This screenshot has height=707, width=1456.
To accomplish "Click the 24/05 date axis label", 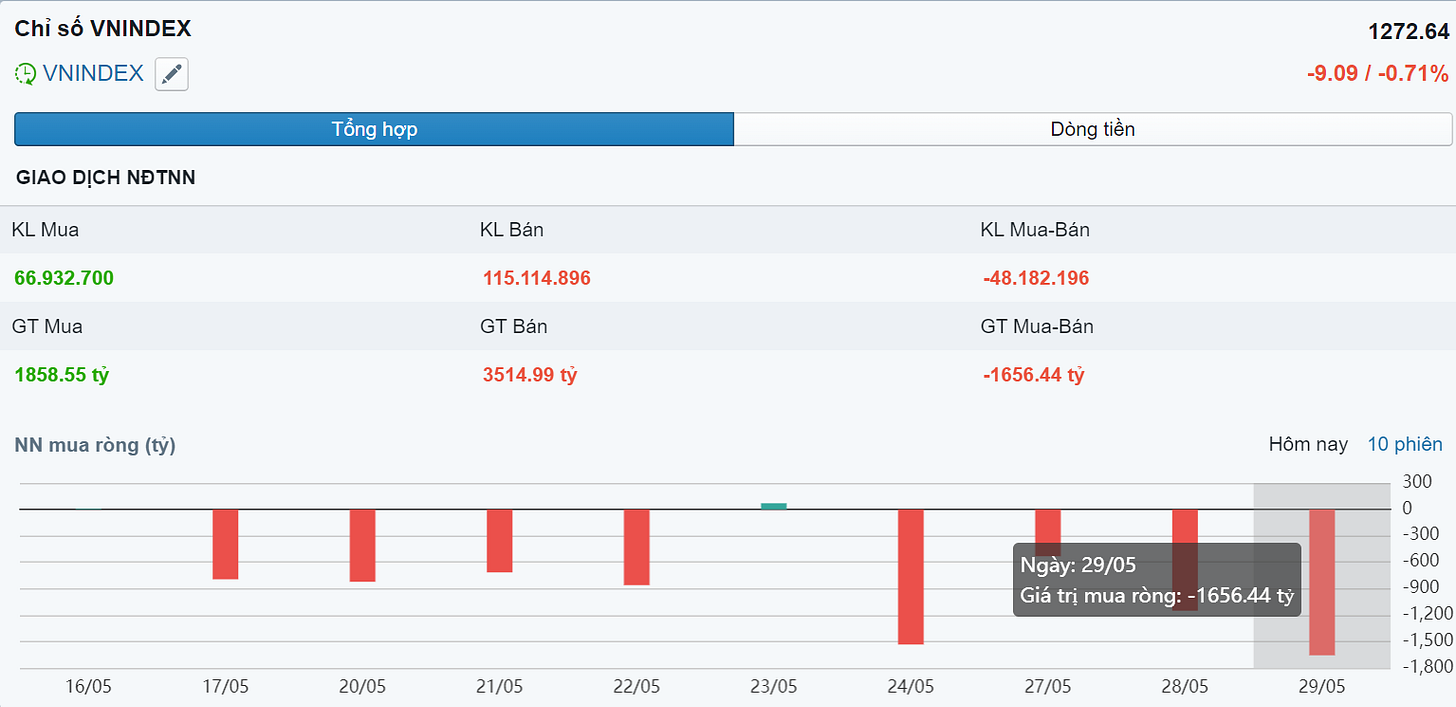I will [x=911, y=686].
